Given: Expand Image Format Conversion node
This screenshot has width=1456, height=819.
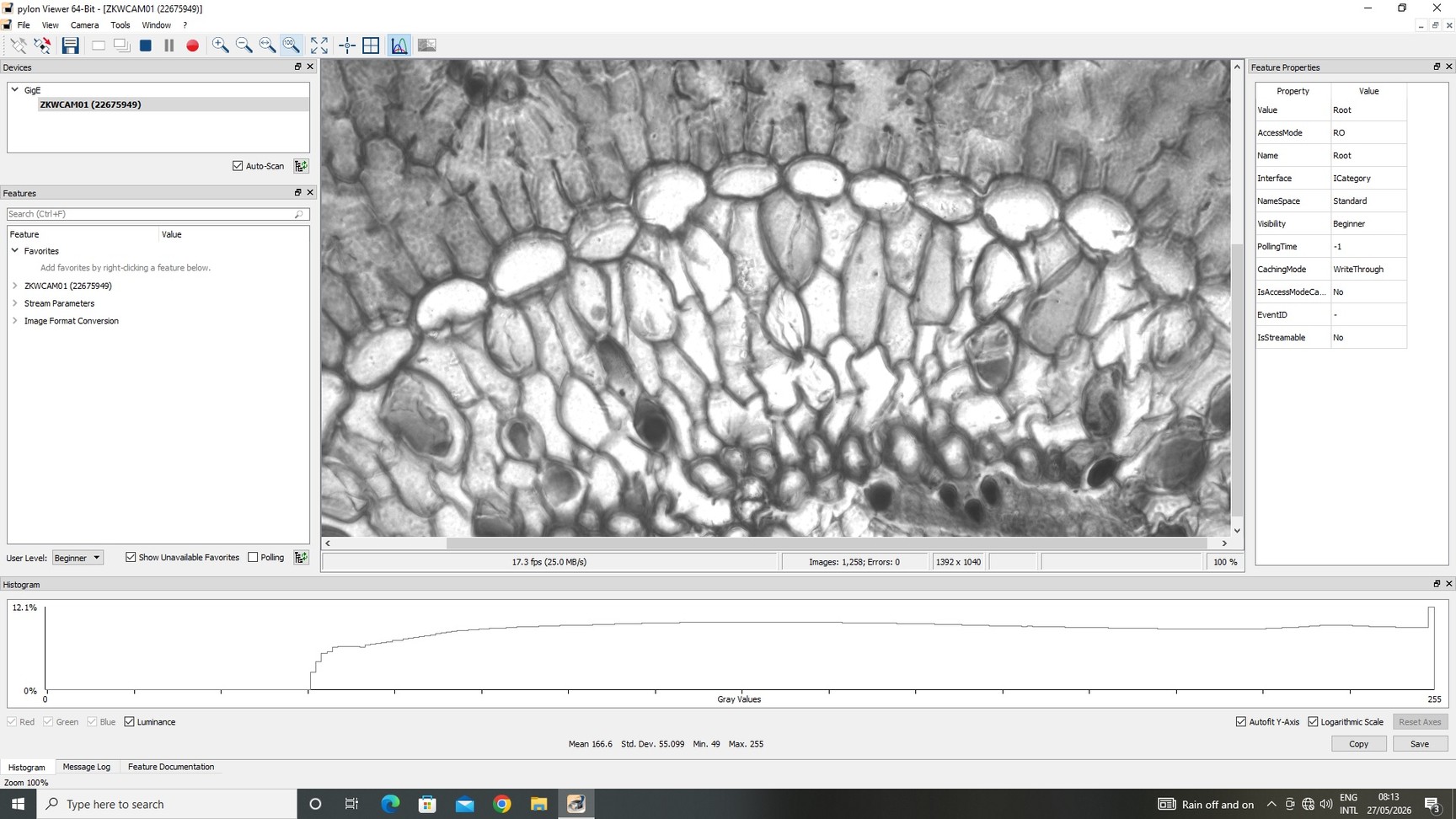Looking at the screenshot, I should (14, 321).
